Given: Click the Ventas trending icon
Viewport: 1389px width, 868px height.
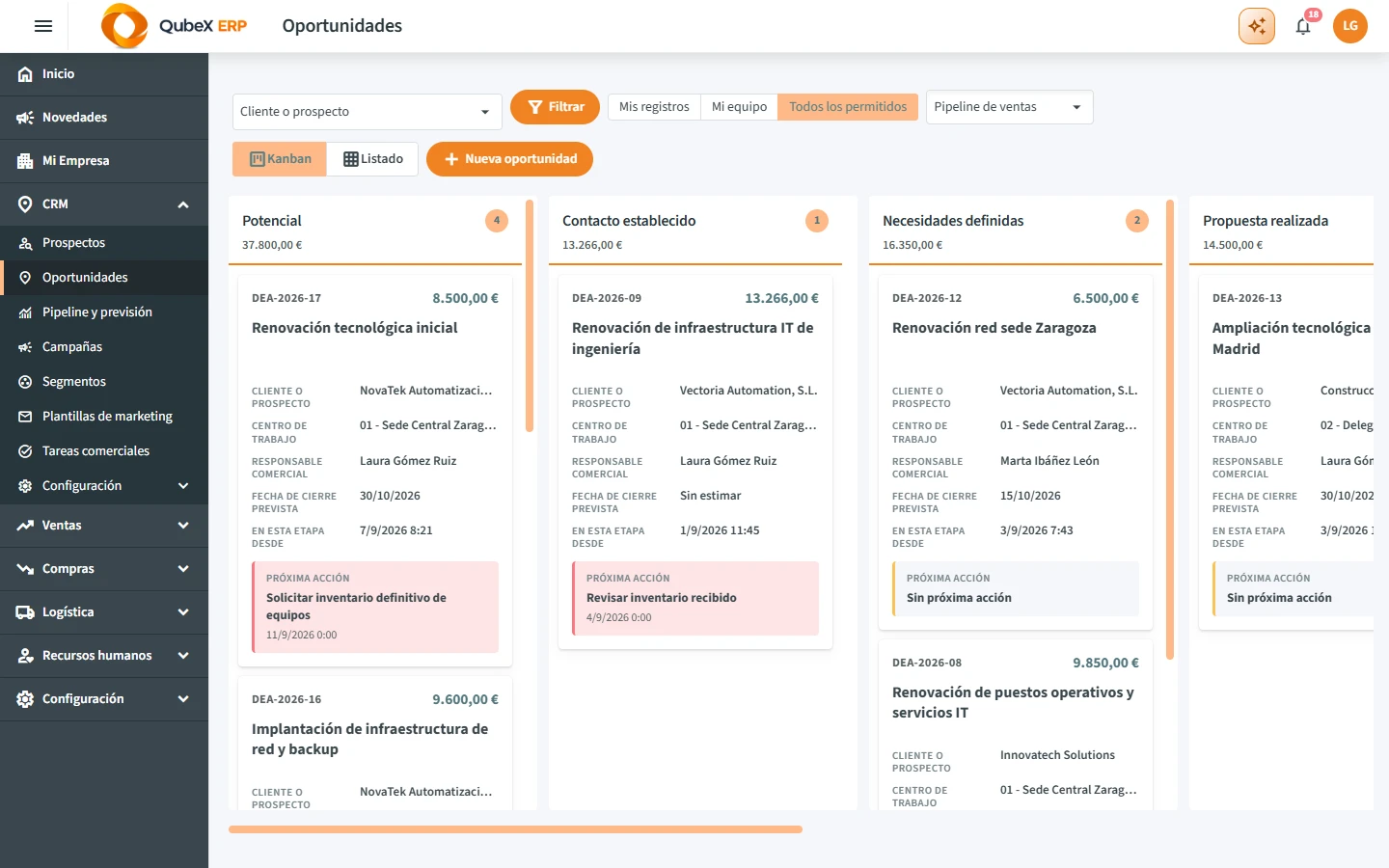Looking at the screenshot, I should click(x=25, y=526).
